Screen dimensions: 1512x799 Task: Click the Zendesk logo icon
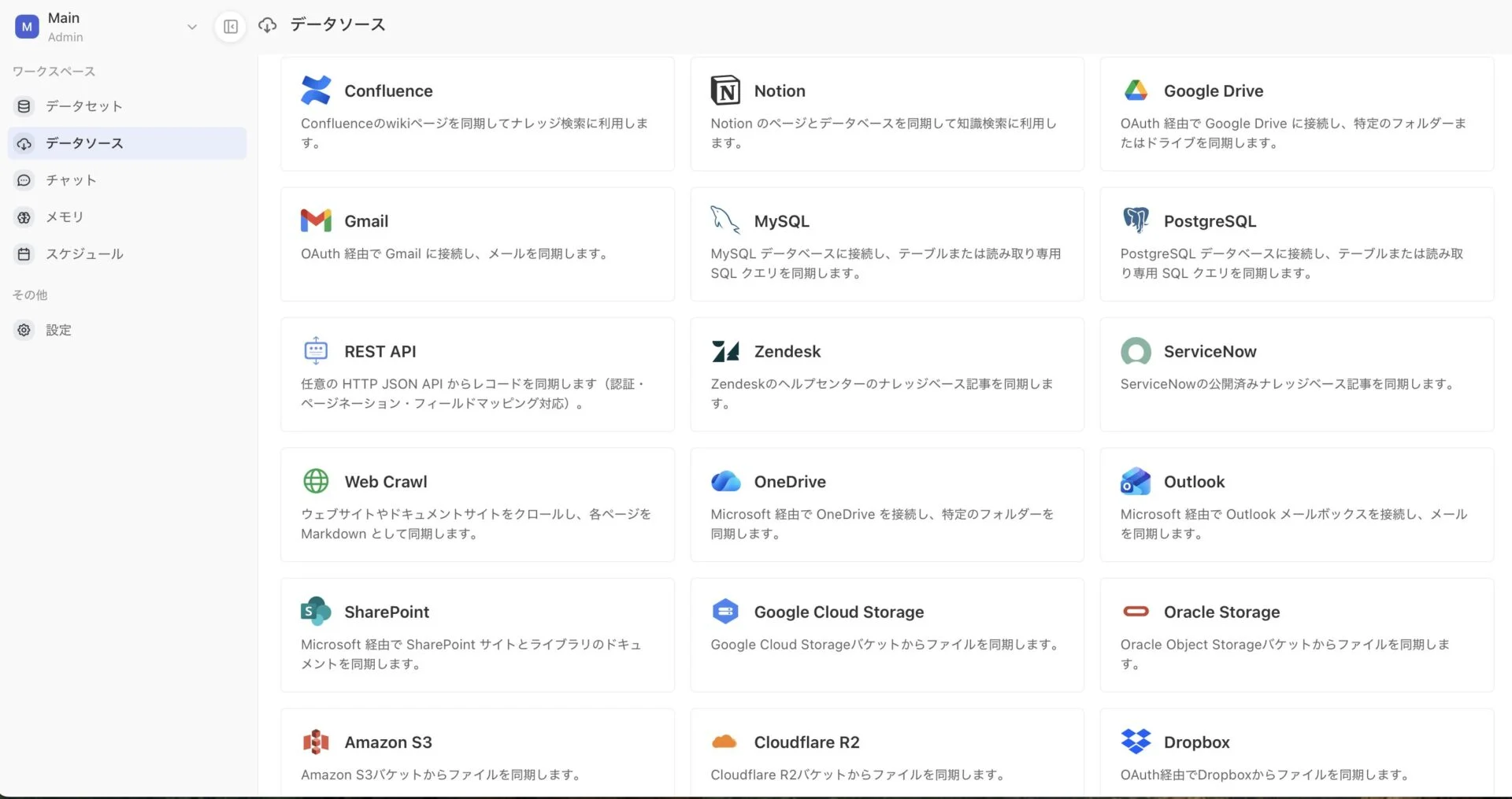click(725, 351)
